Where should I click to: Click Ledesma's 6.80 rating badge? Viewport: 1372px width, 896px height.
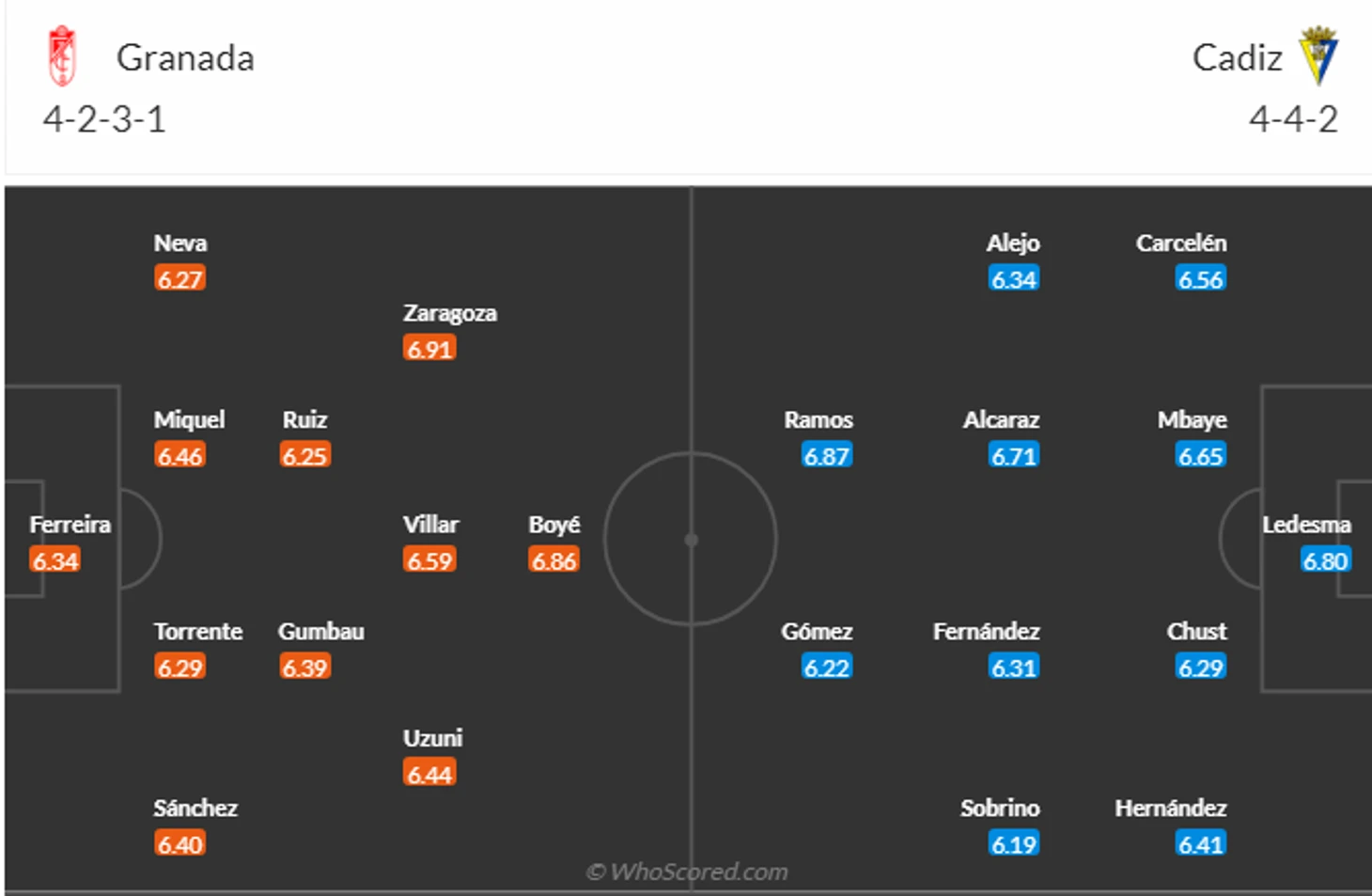(x=1325, y=560)
